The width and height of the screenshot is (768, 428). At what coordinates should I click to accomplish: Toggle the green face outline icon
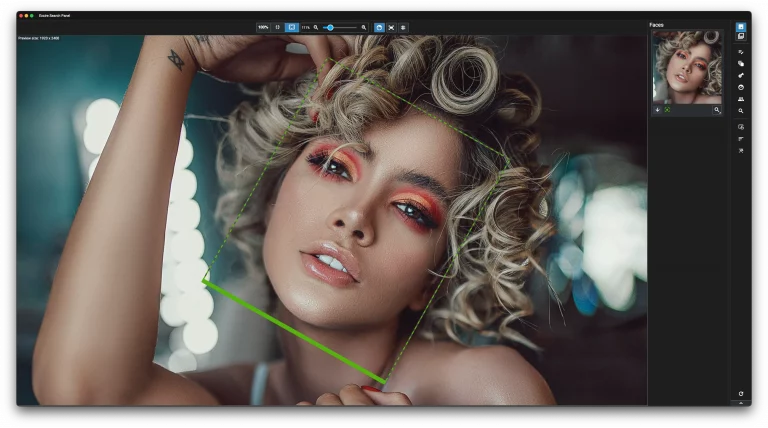pos(667,110)
